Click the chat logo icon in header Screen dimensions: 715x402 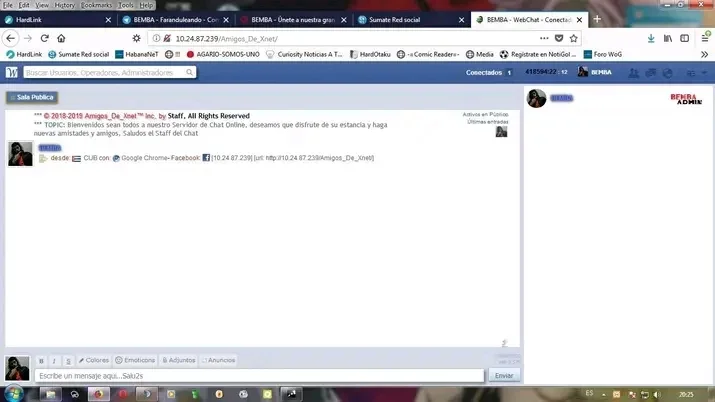pos(12,72)
